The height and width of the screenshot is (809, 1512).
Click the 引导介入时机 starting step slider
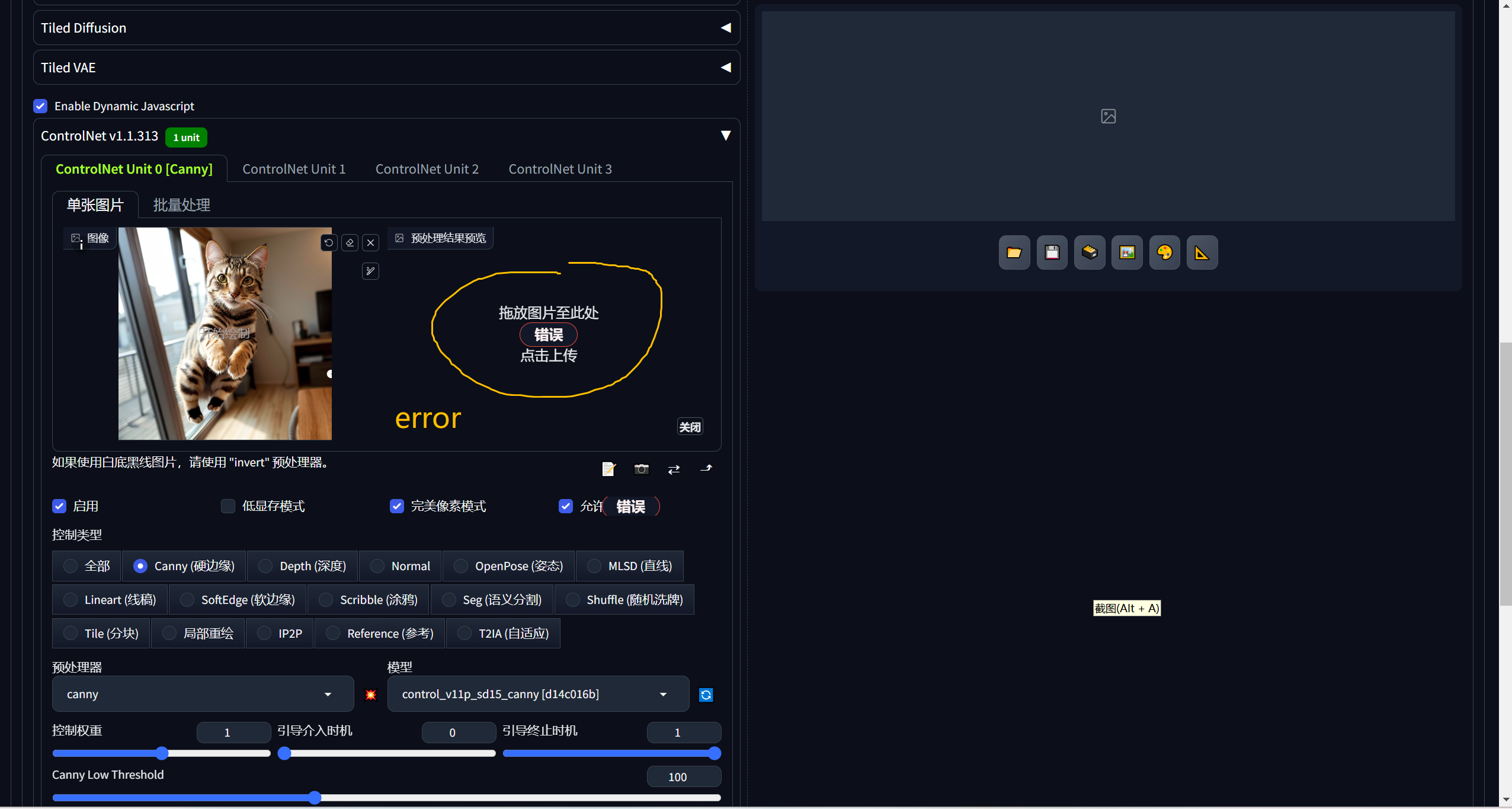pos(387,753)
